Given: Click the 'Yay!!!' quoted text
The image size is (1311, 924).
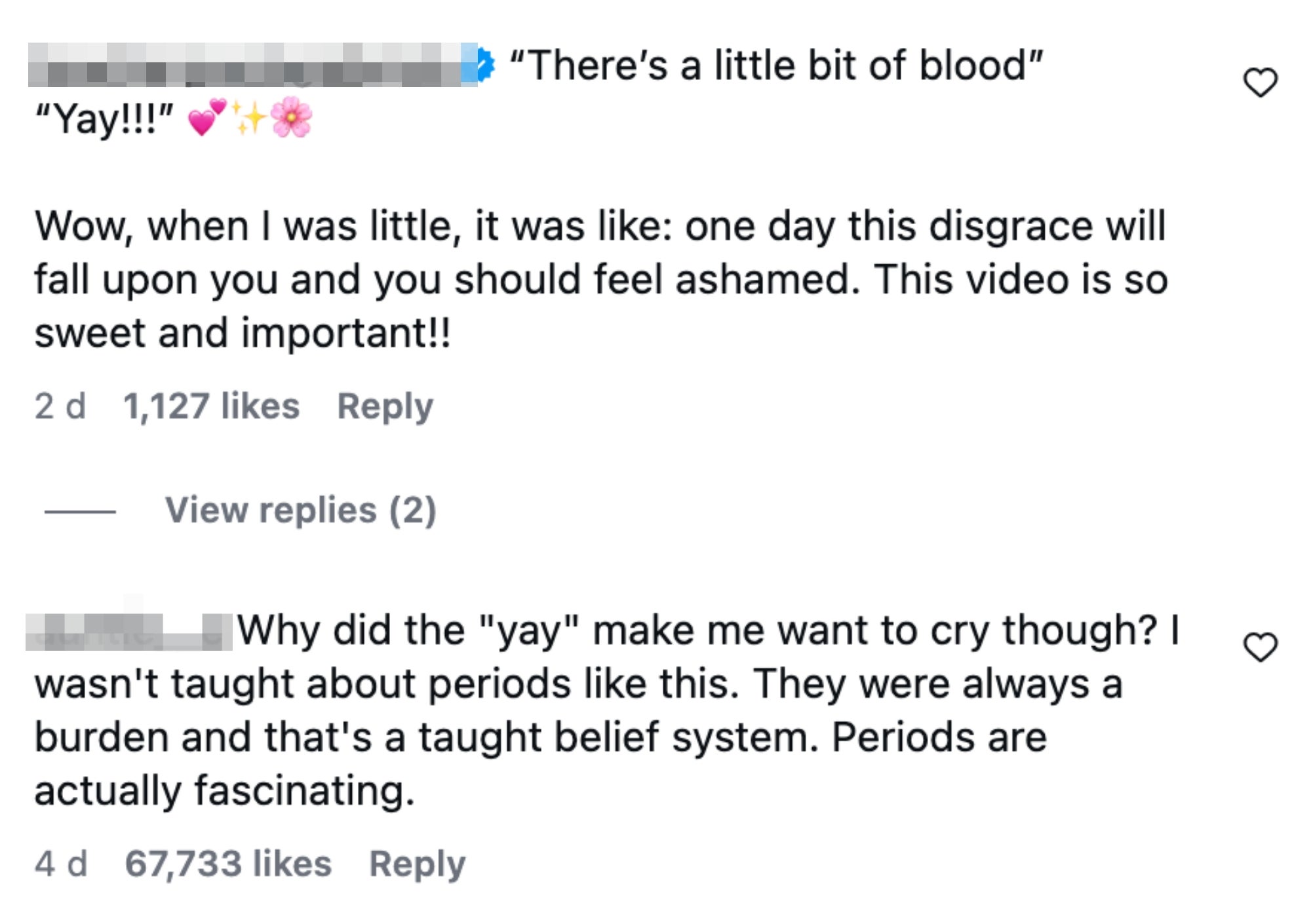Looking at the screenshot, I should coord(105,119).
